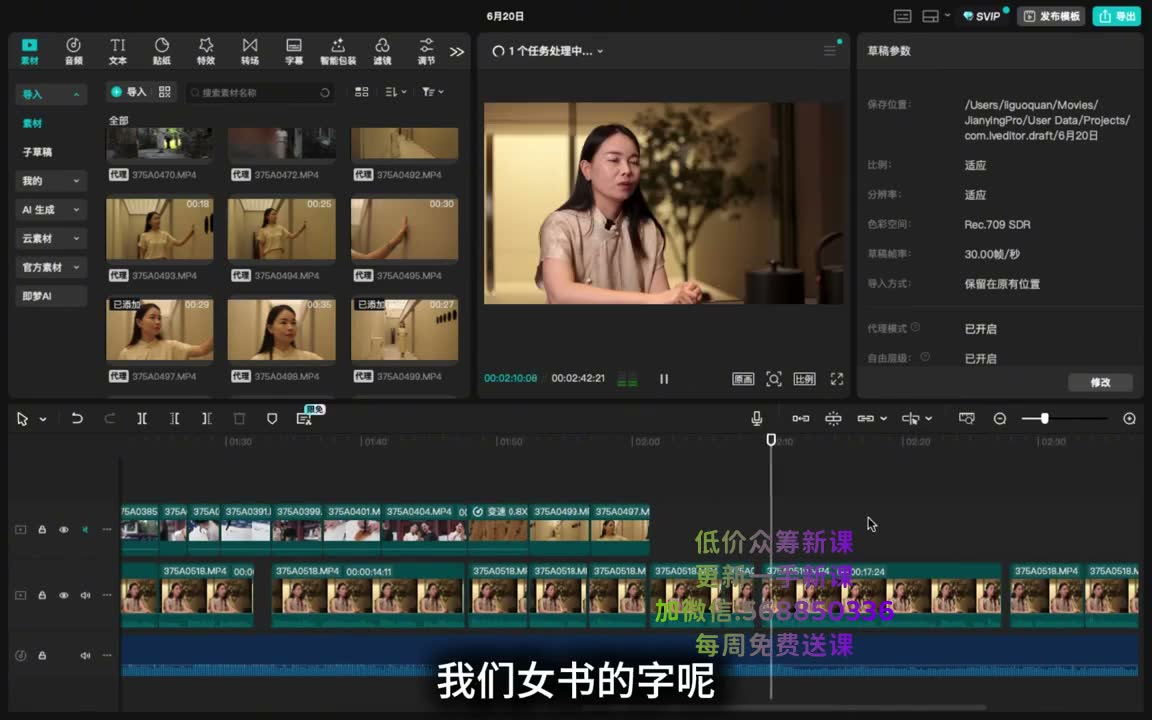The height and width of the screenshot is (720, 1152).
Task: Open the sort-order dropdown in media bin
Action: tap(395, 92)
